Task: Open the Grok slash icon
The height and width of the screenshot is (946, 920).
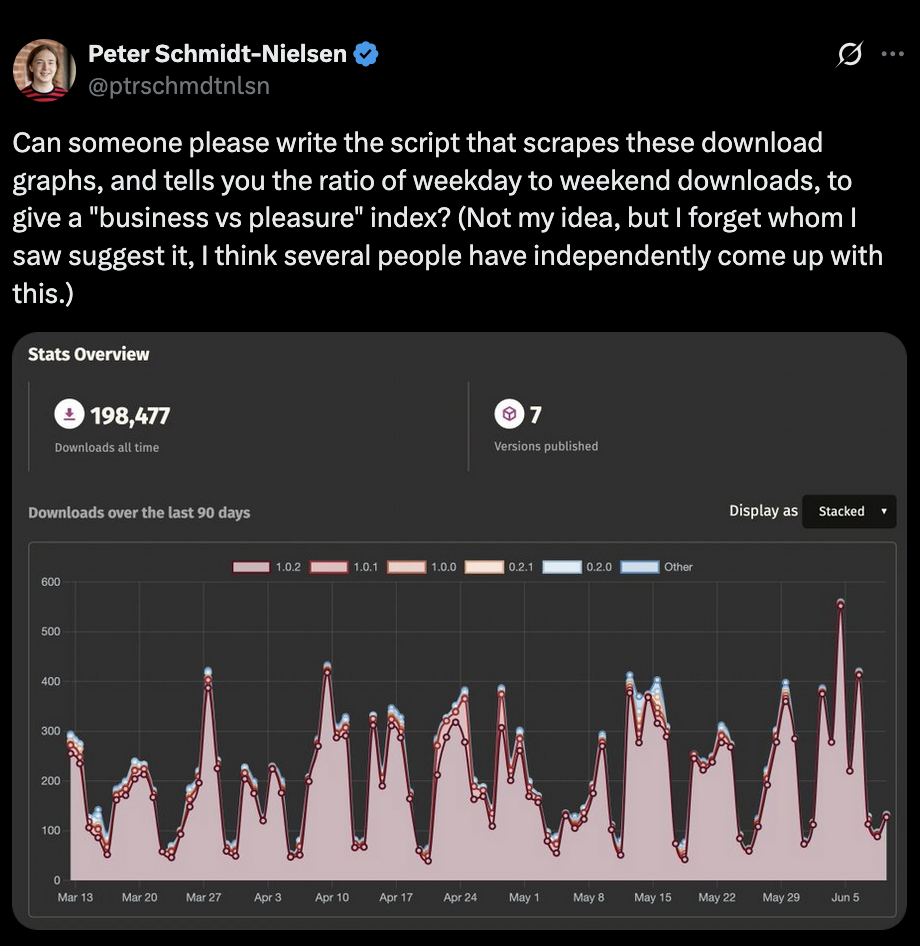Action: [849, 56]
